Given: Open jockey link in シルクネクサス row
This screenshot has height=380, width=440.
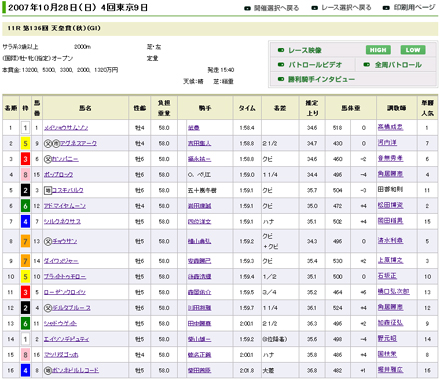Looking at the screenshot, I should (x=199, y=222).
